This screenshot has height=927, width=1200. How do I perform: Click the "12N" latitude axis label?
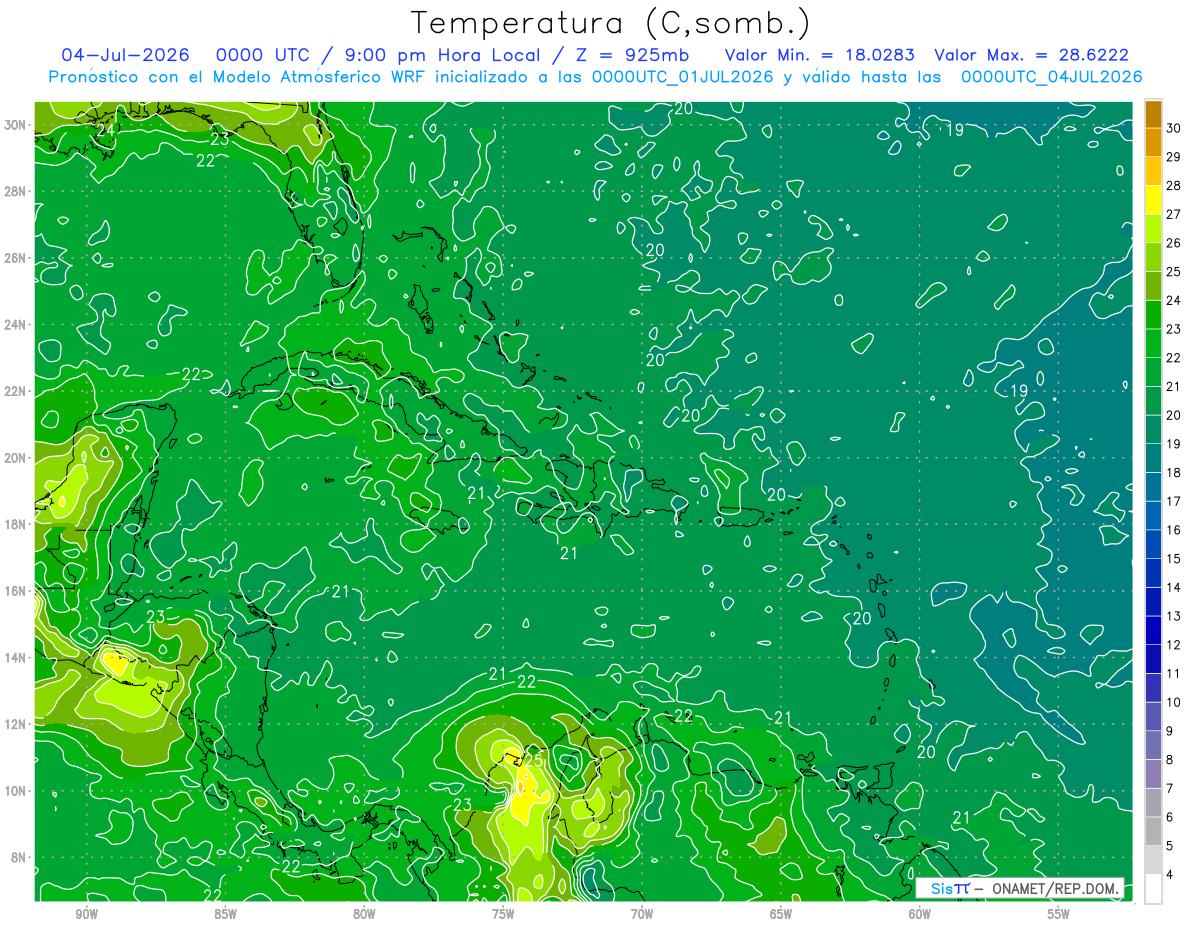(16, 724)
